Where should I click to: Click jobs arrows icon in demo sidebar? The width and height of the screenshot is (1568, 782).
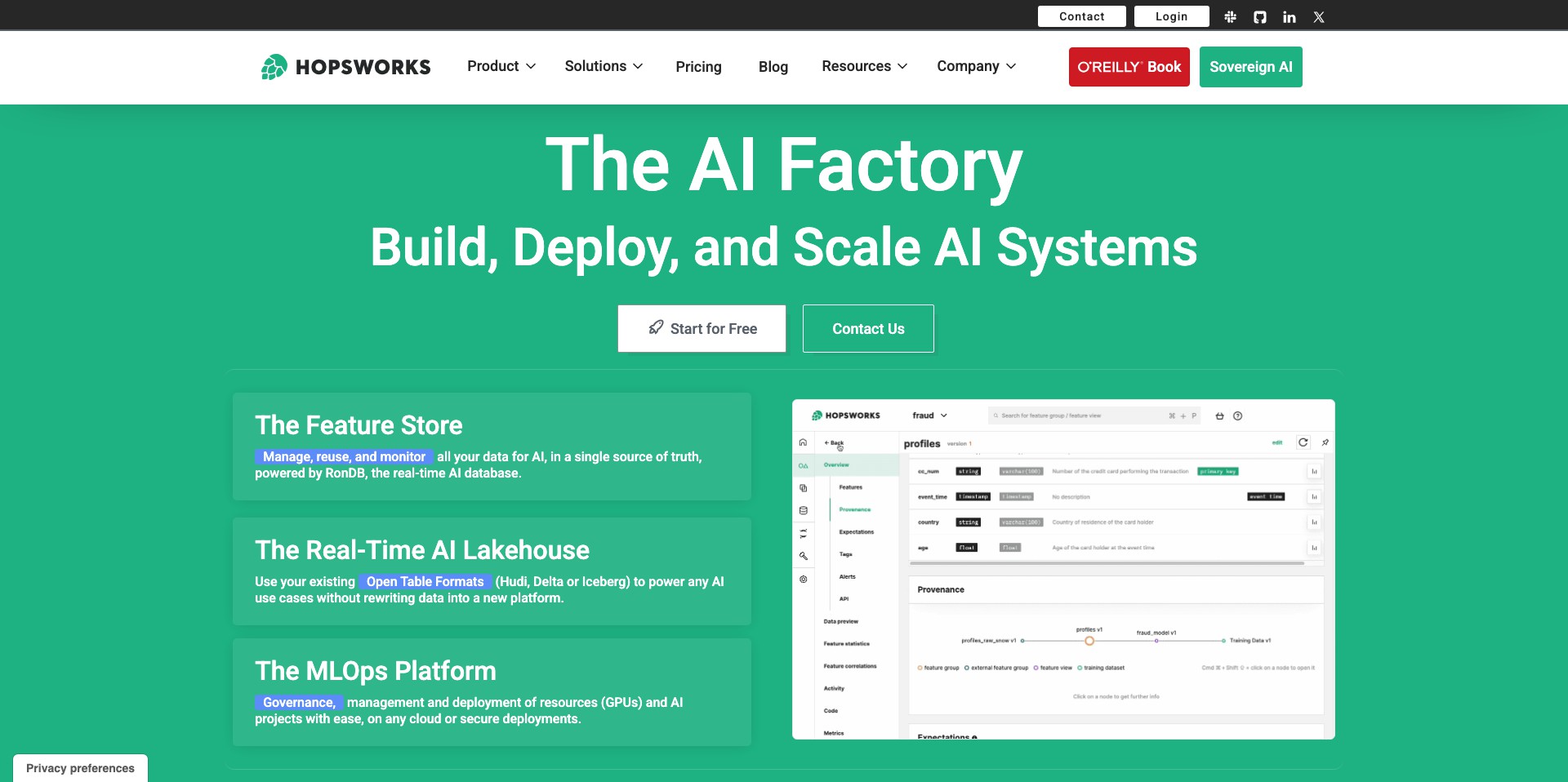coord(803,533)
